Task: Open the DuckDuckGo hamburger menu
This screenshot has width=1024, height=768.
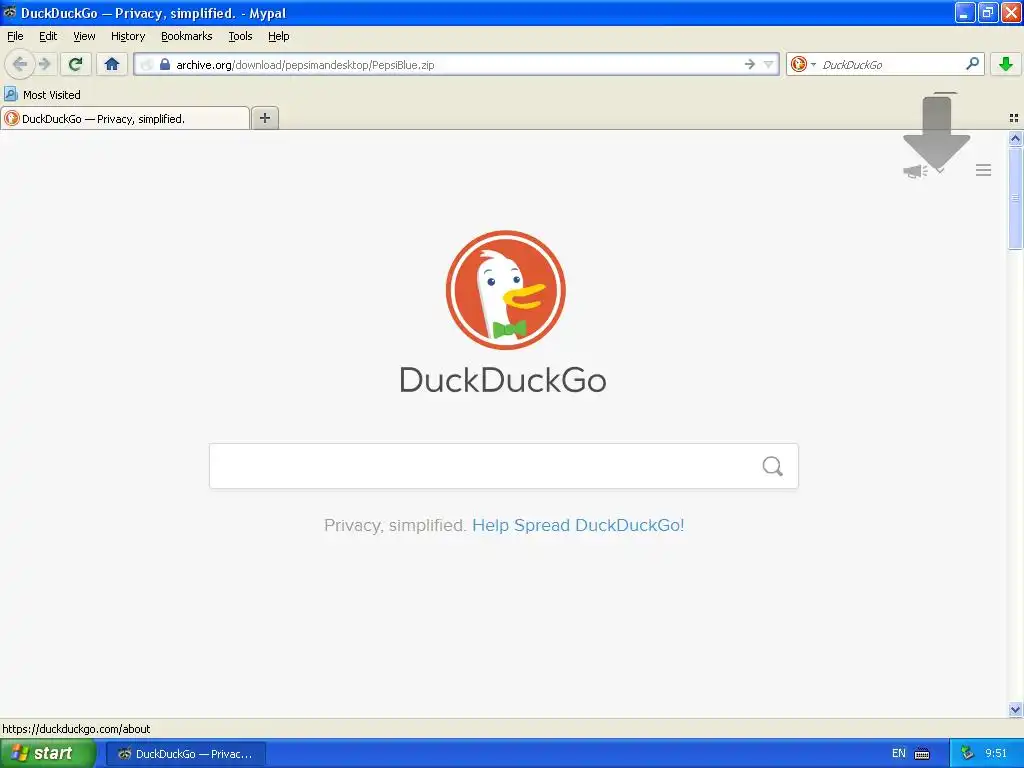Action: point(984,170)
